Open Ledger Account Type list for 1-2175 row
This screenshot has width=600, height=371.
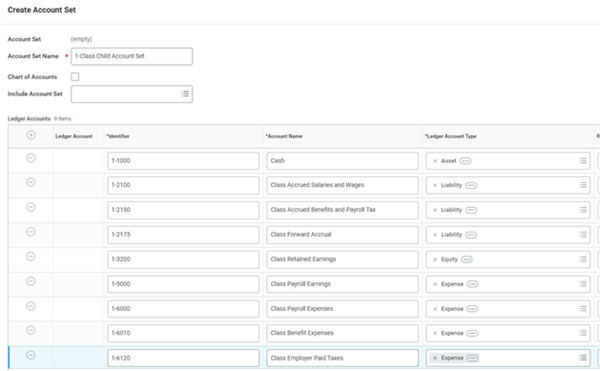tap(583, 234)
